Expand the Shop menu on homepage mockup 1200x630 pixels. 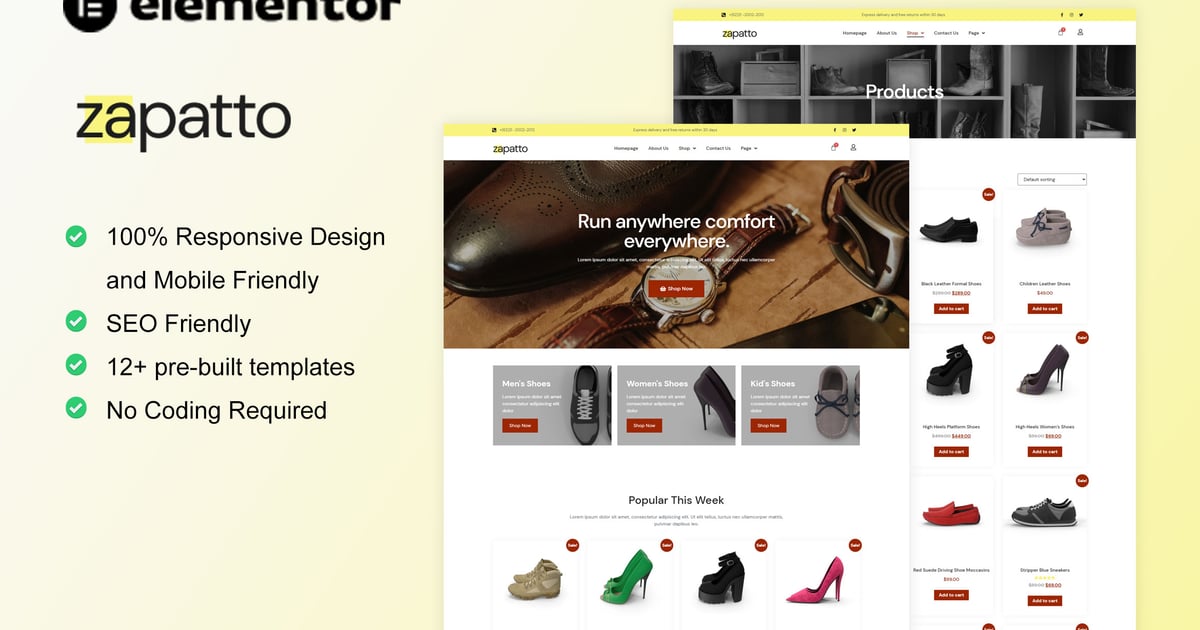pos(687,148)
